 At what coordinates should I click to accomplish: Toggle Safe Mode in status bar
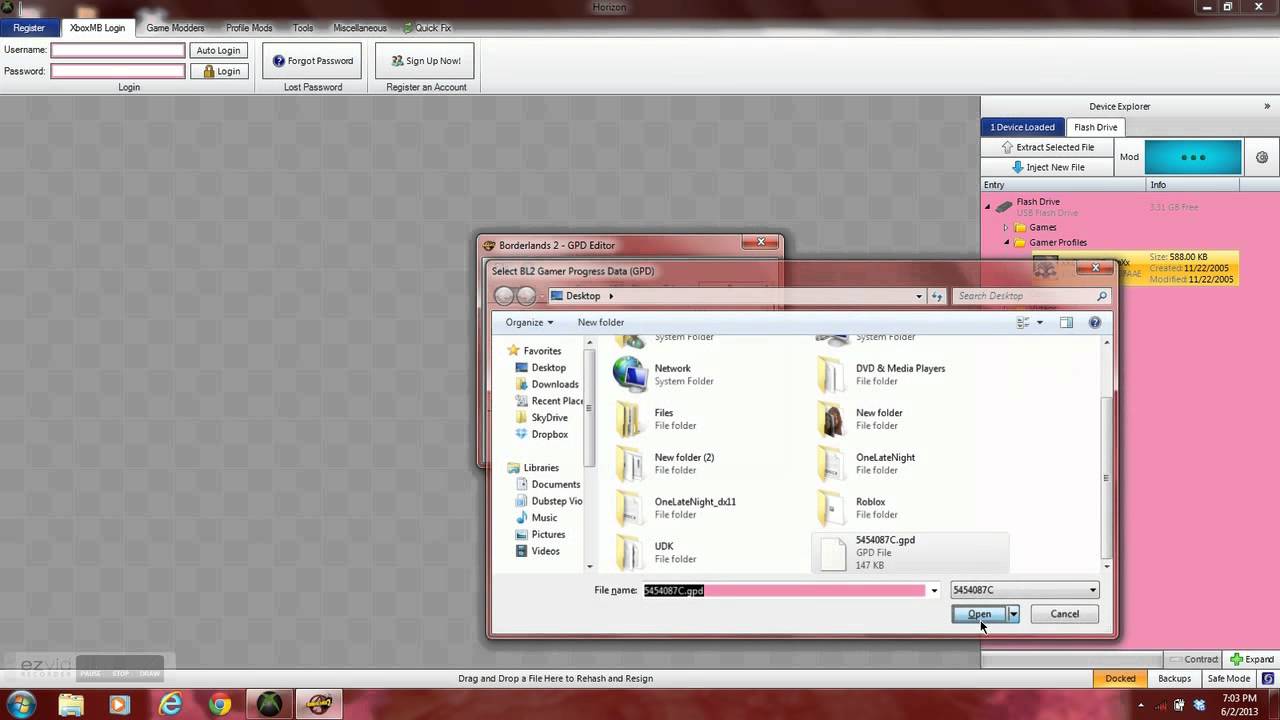(1229, 678)
